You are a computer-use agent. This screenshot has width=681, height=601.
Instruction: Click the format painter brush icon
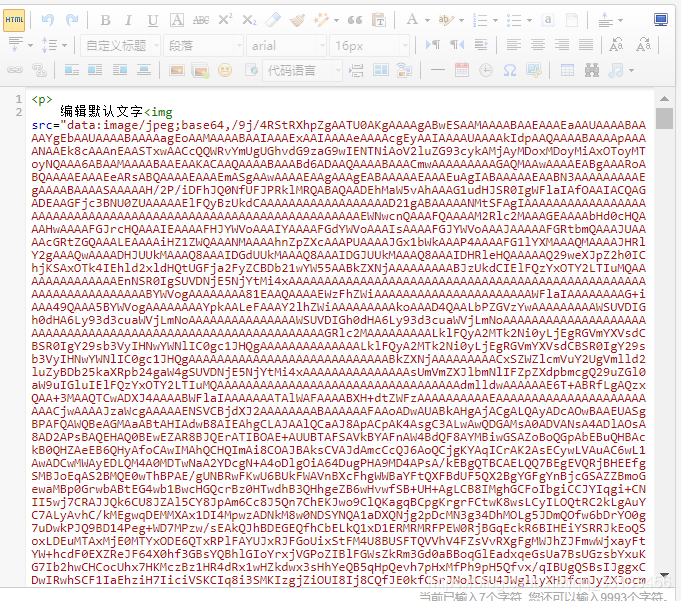point(298,20)
